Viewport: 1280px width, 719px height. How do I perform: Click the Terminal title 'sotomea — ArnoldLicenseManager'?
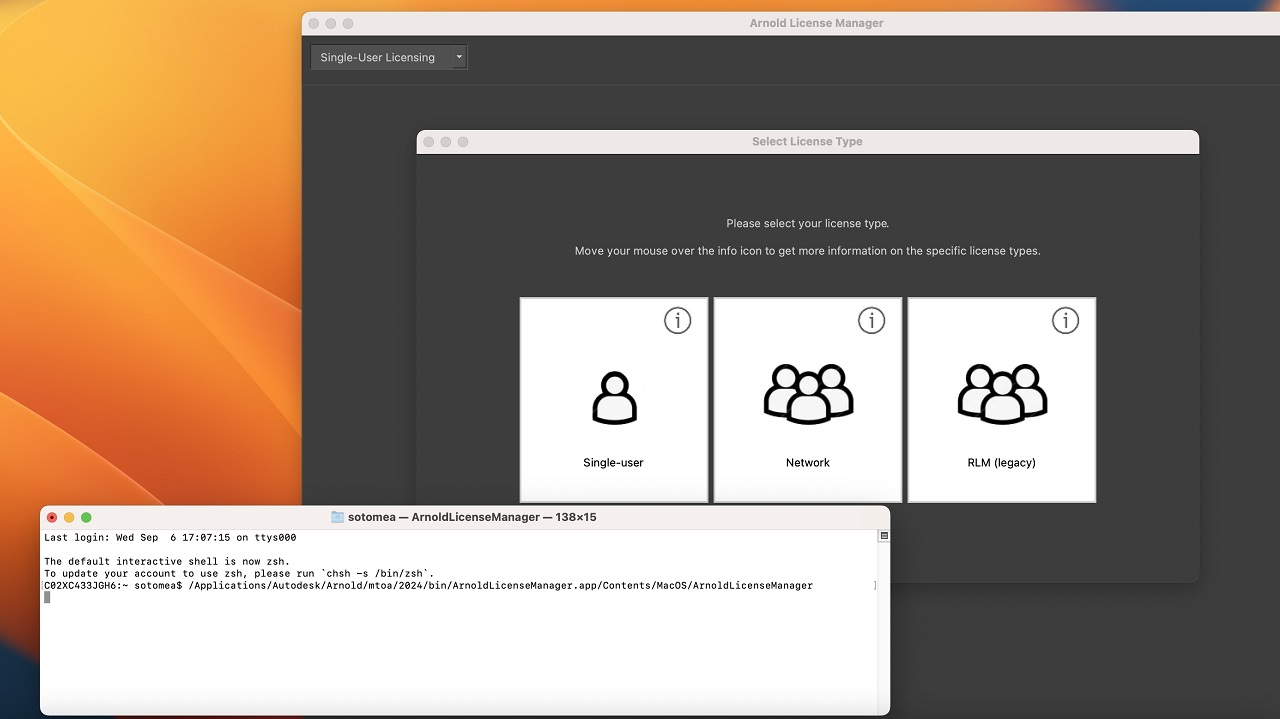click(x=472, y=517)
